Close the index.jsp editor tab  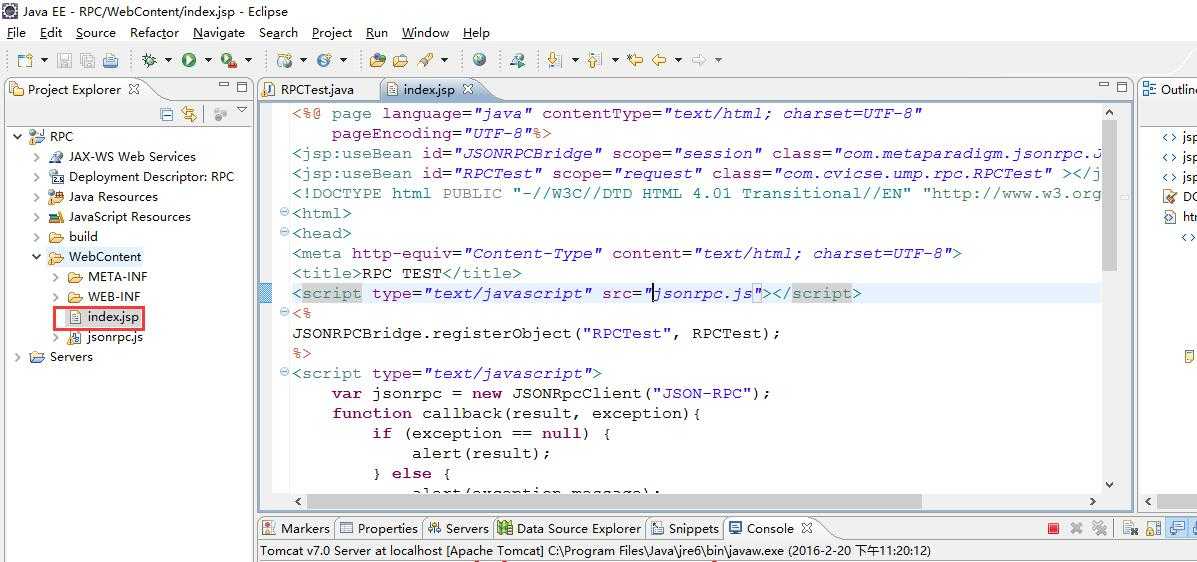[468, 89]
